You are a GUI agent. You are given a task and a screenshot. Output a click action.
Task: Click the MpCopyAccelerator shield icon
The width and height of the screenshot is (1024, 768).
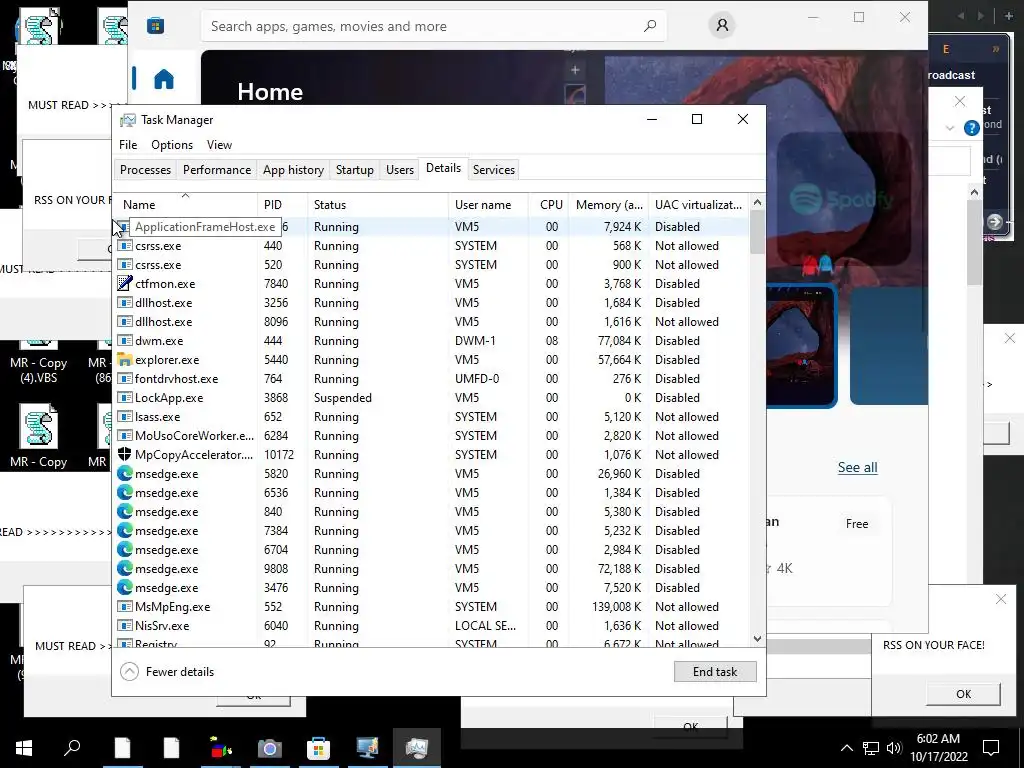124,455
